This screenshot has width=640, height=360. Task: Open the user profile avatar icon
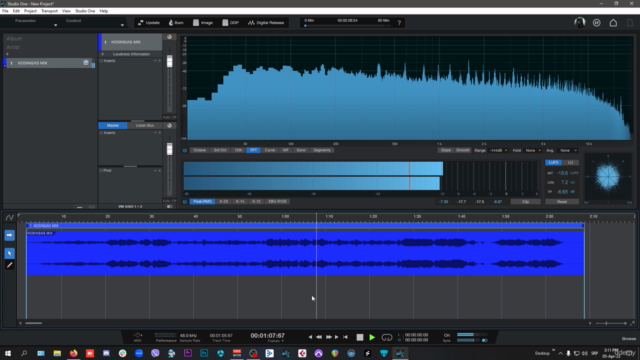click(579, 23)
